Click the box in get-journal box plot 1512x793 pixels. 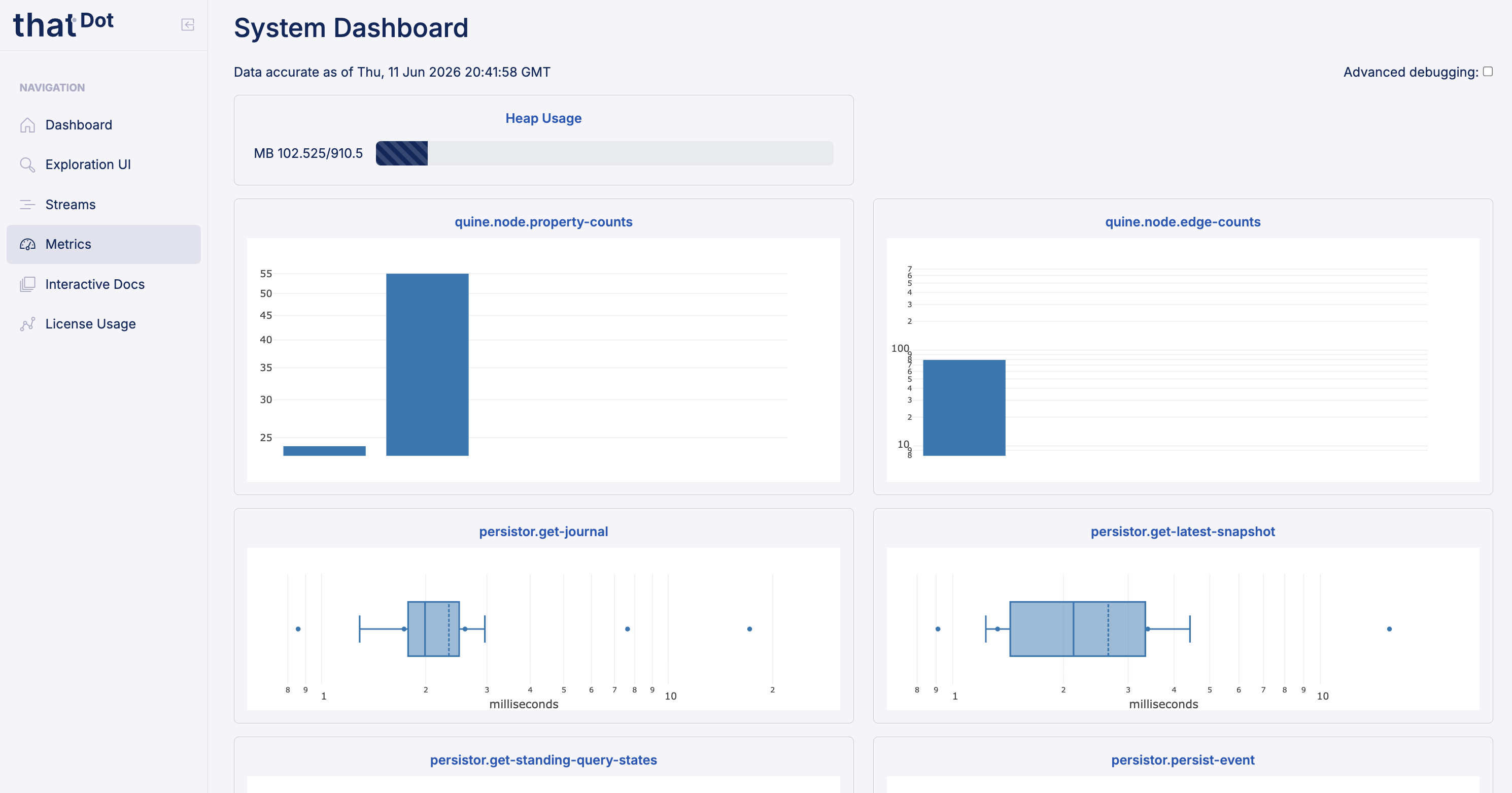(433, 629)
